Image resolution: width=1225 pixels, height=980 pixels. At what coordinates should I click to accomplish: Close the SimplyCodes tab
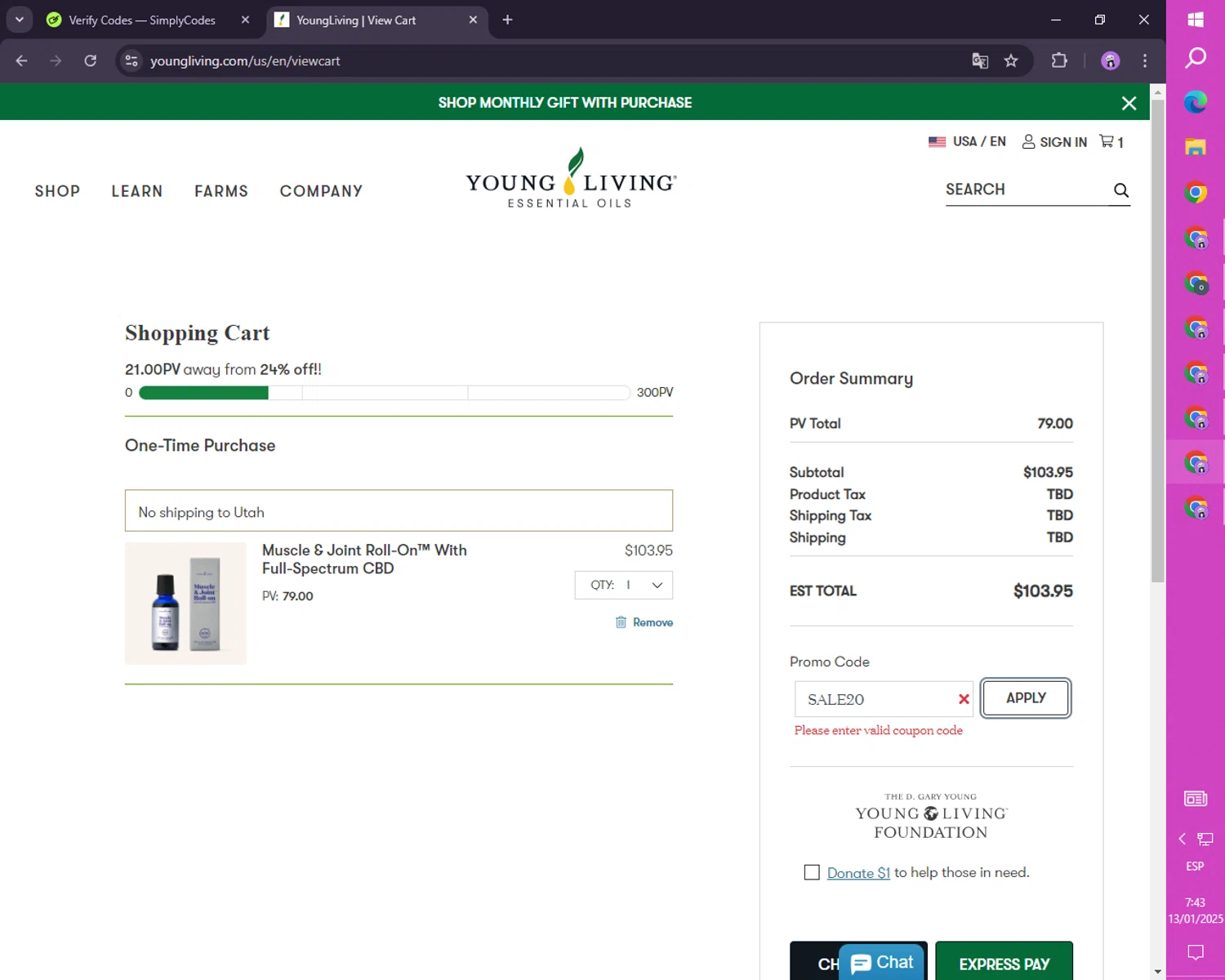tap(245, 20)
